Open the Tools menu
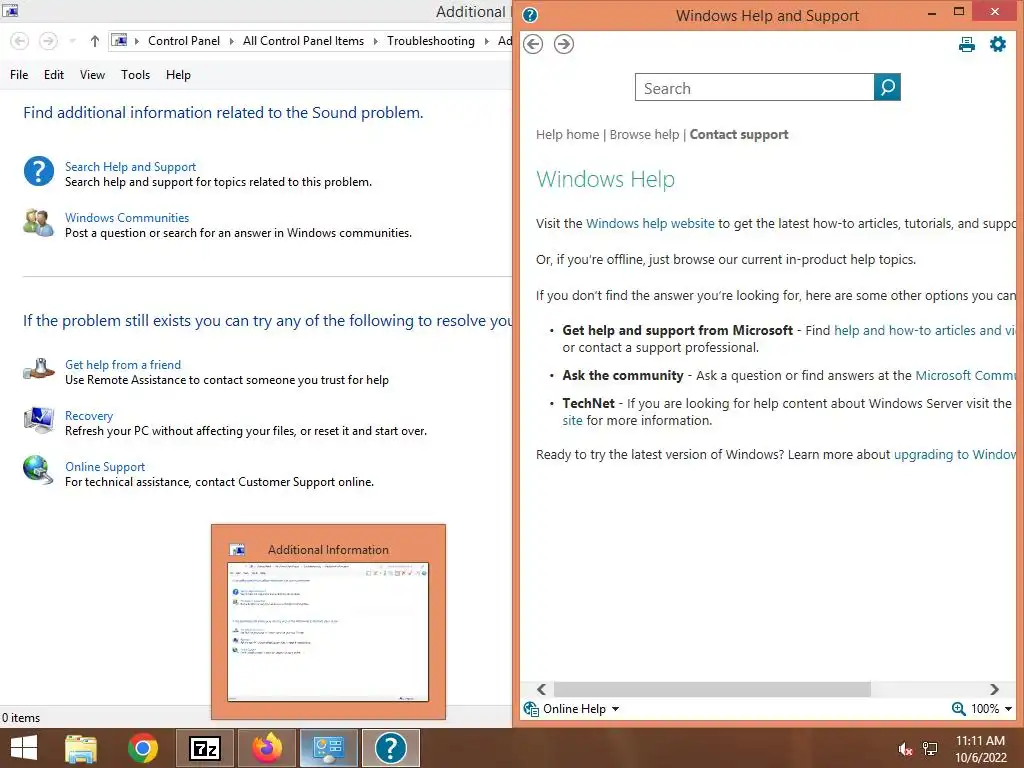 [x=135, y=75]
